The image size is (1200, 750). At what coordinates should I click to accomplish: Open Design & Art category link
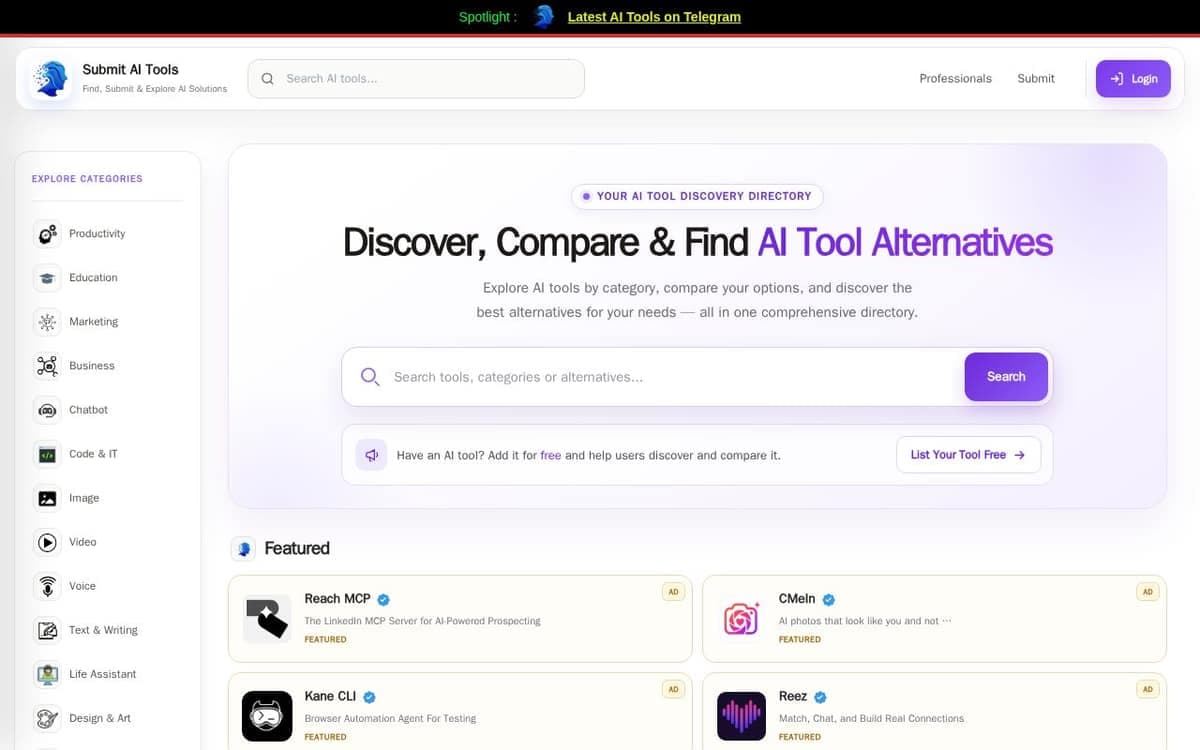pyautogui.click(x=100, y=718)
